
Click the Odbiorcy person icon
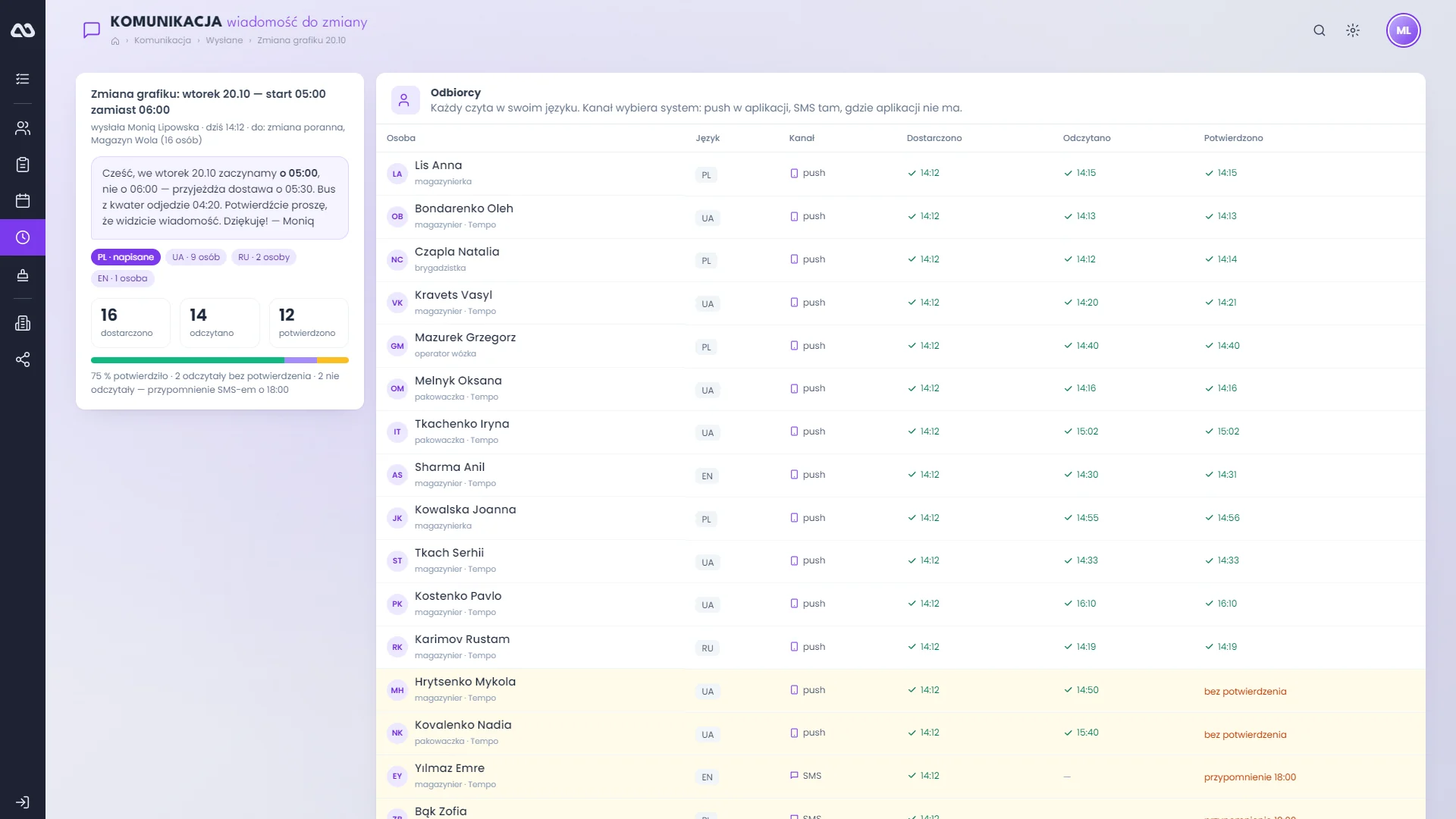coord(405,100)
